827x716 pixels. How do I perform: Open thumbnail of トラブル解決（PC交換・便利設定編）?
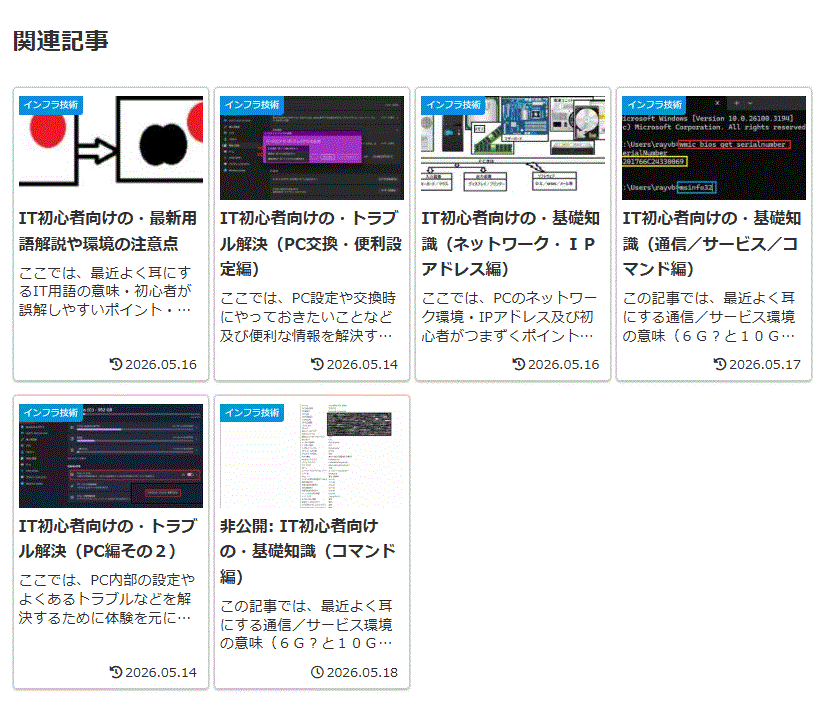(312, 148)
